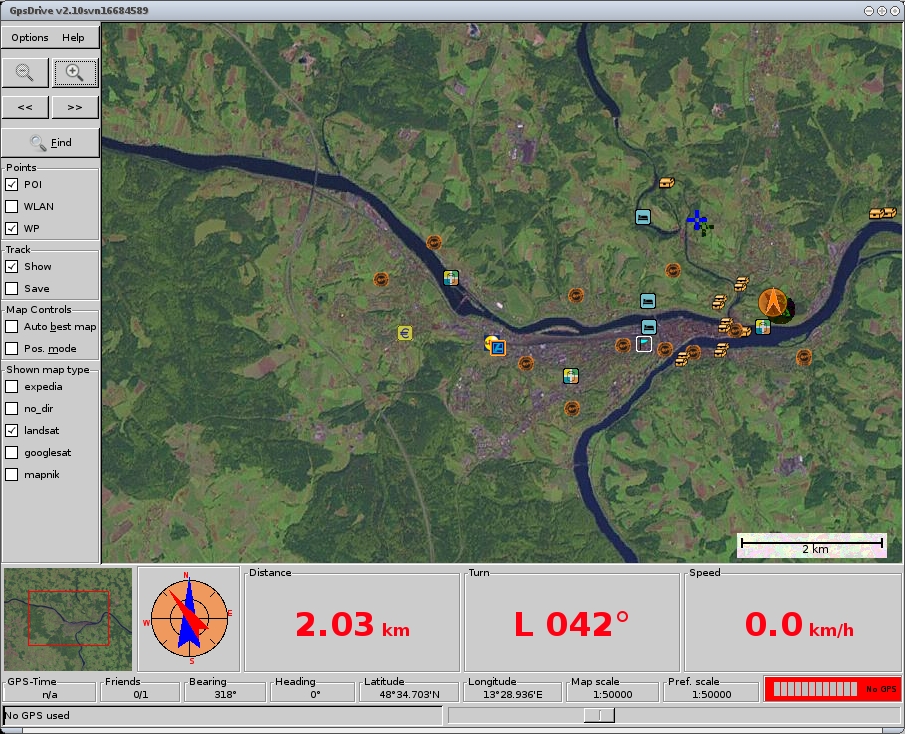Viewport: 905px width, 734px height.
Task: Open the Help menu
Action: point(73,38)
